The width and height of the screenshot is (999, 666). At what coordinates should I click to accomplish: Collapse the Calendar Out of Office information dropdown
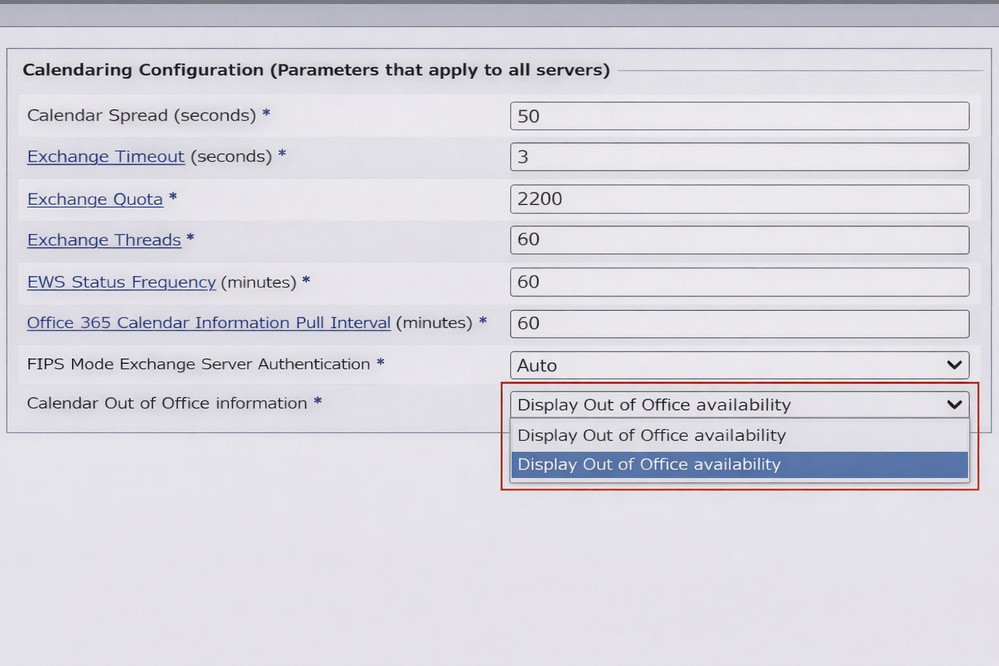tap(954, 404)
